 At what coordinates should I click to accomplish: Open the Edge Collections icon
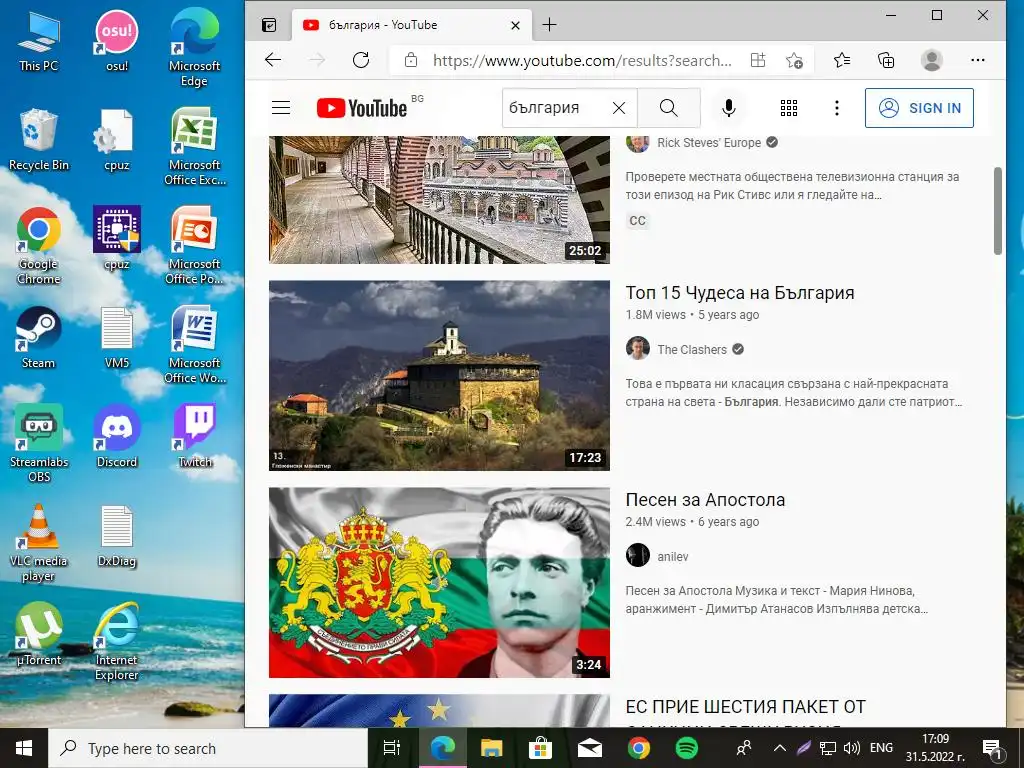coord(886,61)
